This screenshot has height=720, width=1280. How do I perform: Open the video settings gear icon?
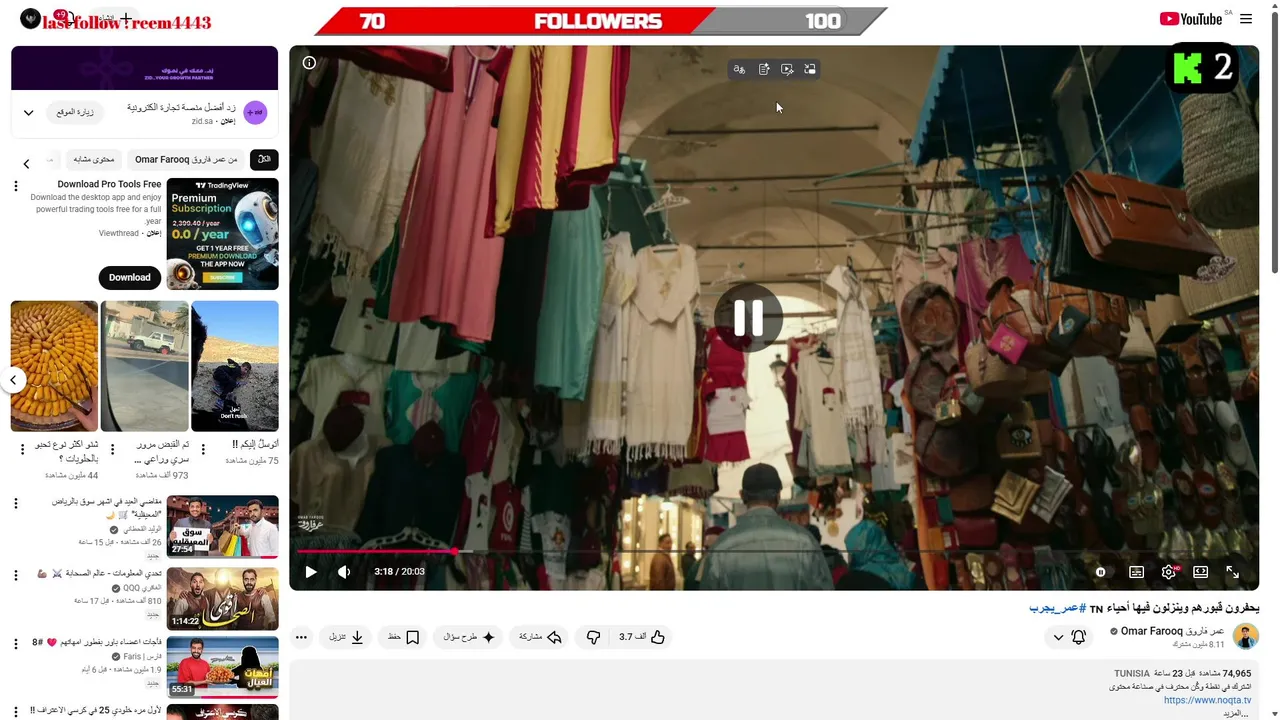(x=1169, y=572)
